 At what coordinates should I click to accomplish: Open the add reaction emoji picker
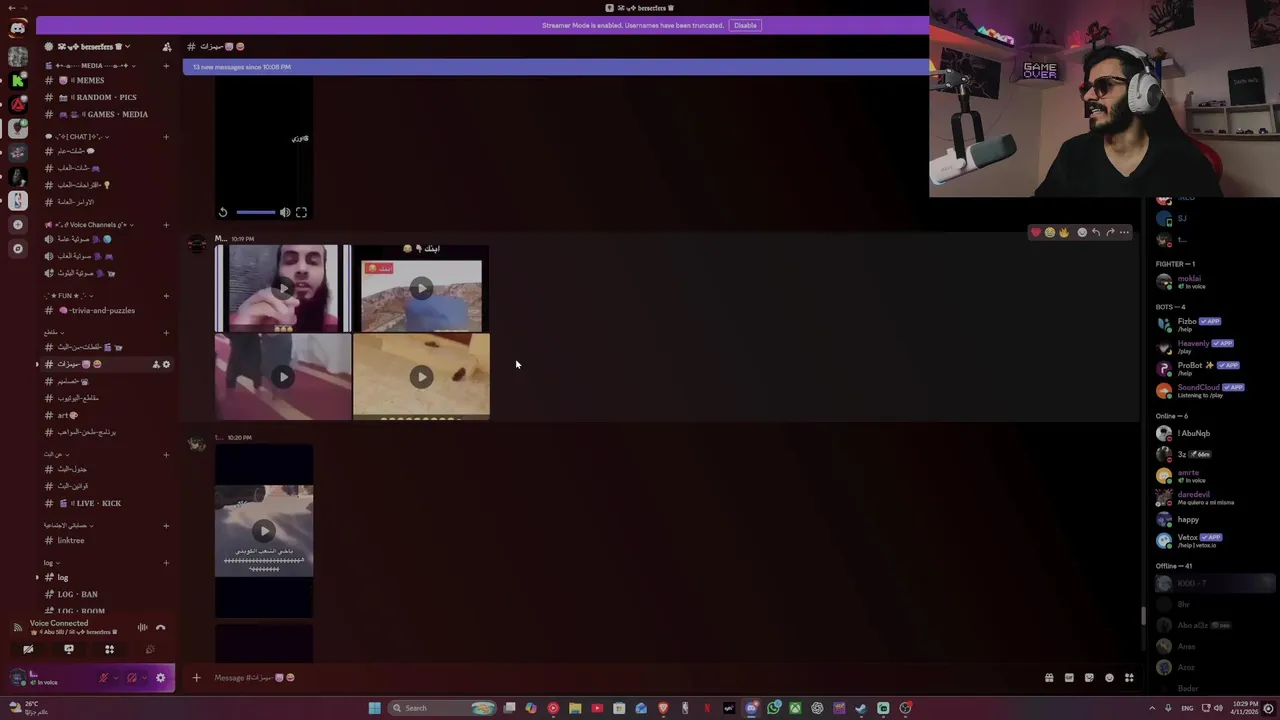coord(1082,232)
